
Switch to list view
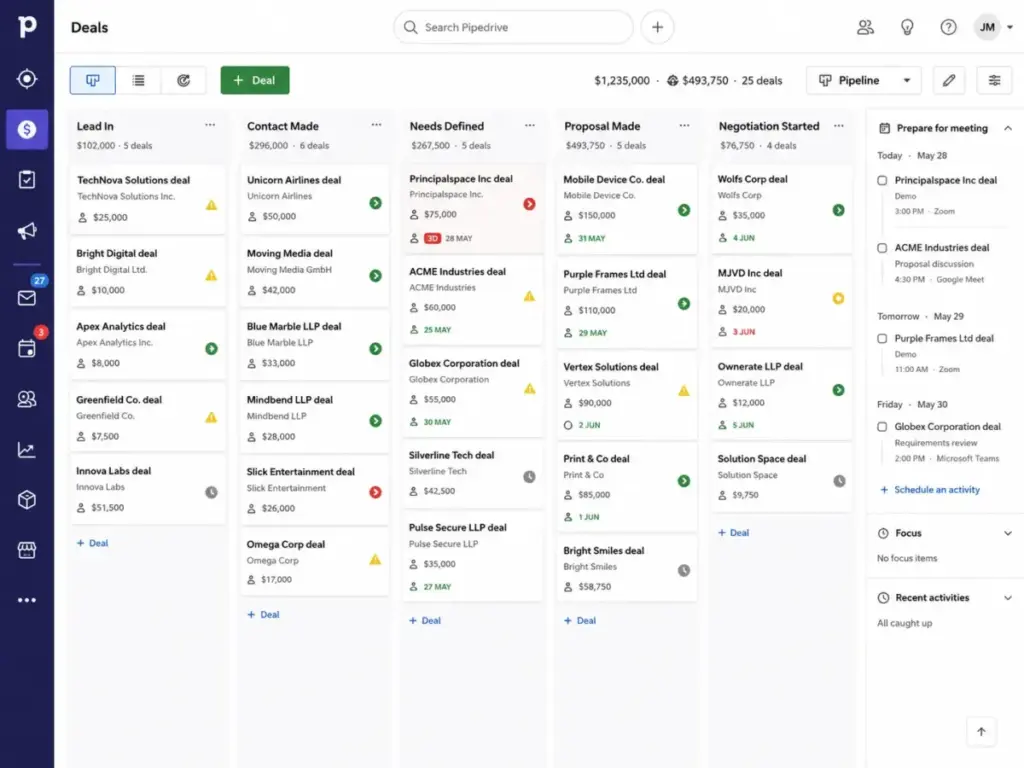[x=138, y=80]
